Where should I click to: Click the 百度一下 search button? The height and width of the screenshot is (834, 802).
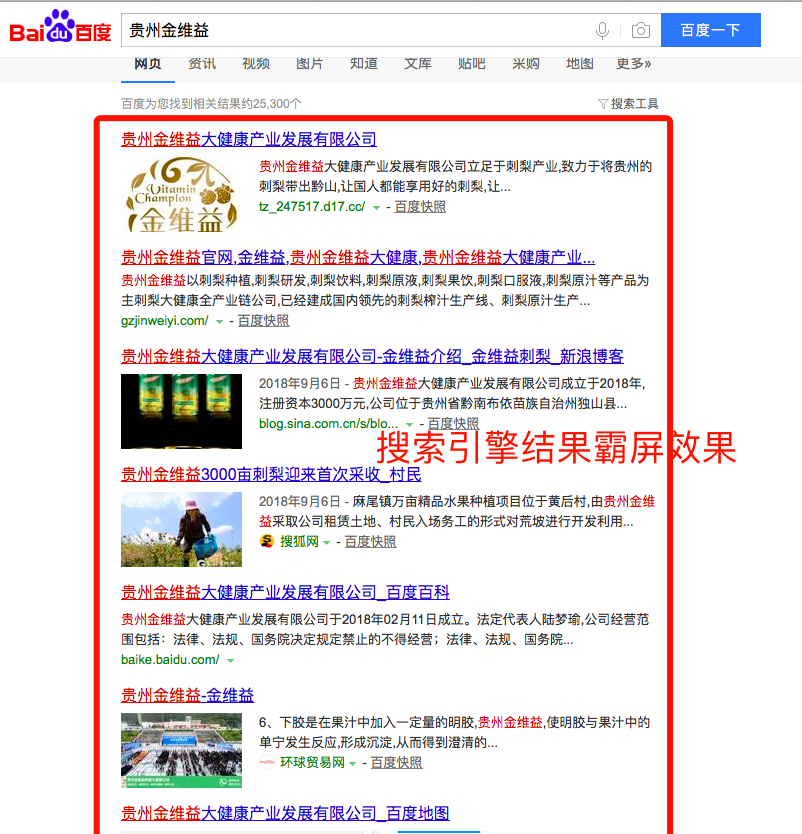pos(711,30)
